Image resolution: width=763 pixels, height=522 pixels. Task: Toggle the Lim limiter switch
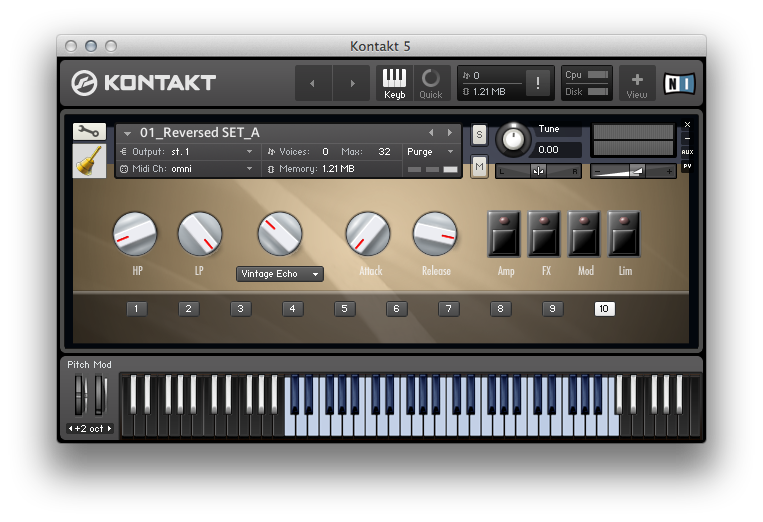pyautogui.click(x=624, y=234)
